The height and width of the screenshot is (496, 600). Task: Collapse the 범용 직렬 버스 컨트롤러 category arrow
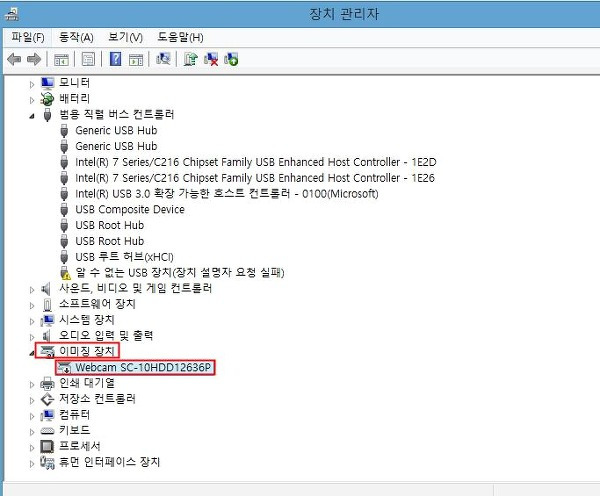click(32, 116)
